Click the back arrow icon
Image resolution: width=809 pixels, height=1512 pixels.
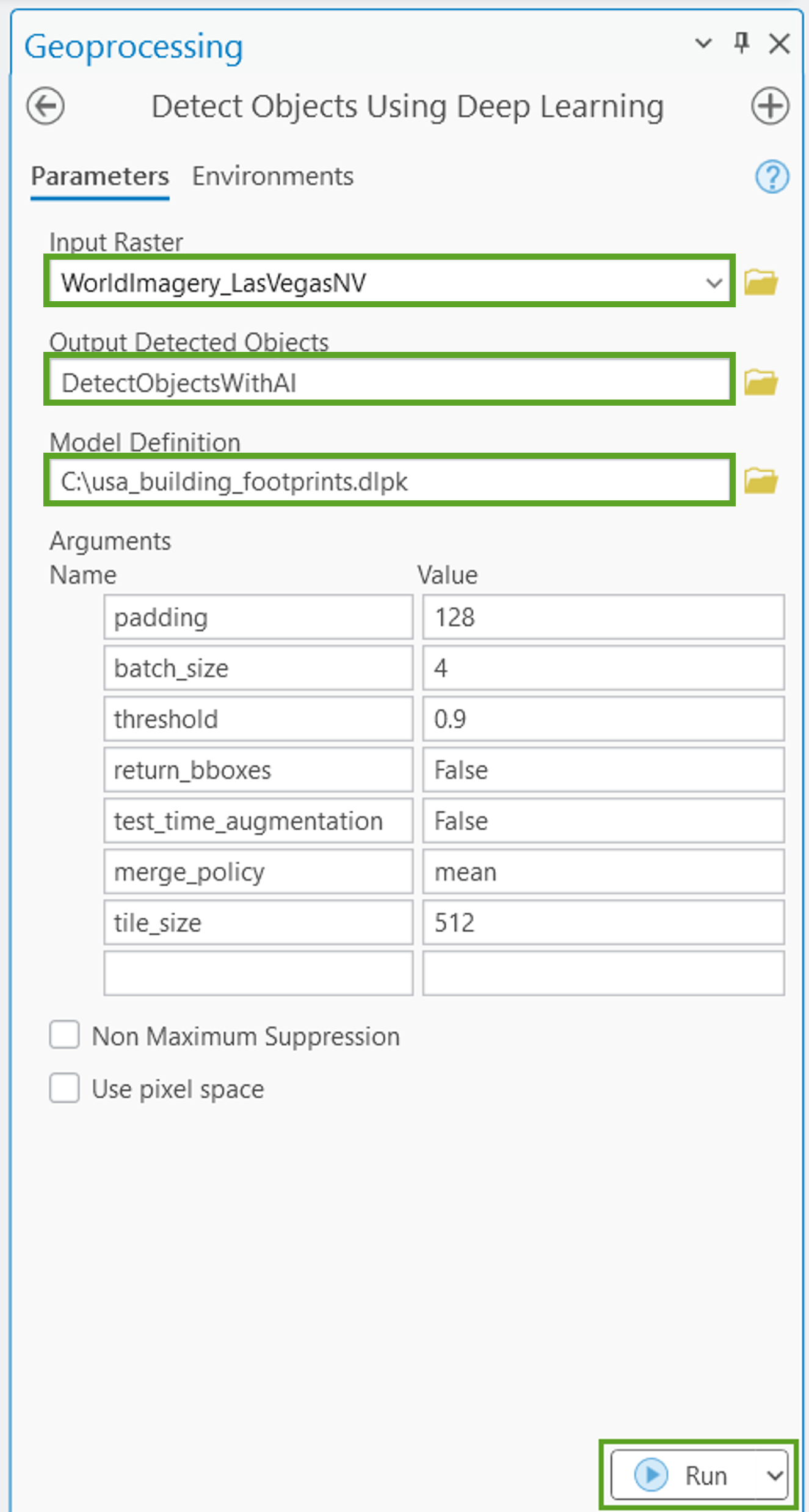tap(45, 106)
